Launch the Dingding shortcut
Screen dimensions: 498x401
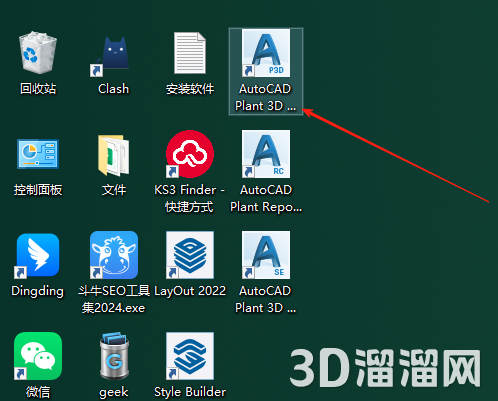point(38,255)
